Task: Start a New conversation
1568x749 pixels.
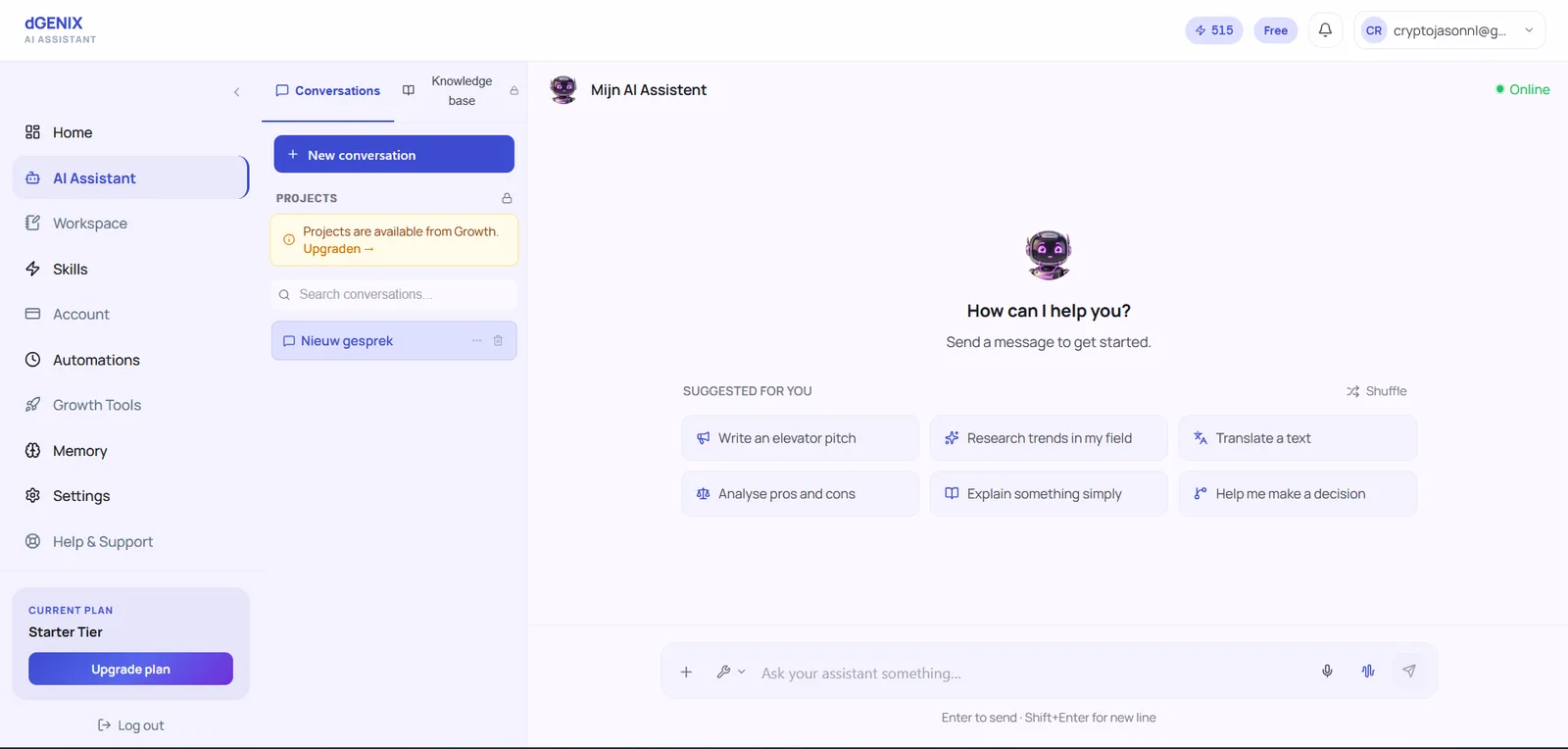Action: pos(394,155)
